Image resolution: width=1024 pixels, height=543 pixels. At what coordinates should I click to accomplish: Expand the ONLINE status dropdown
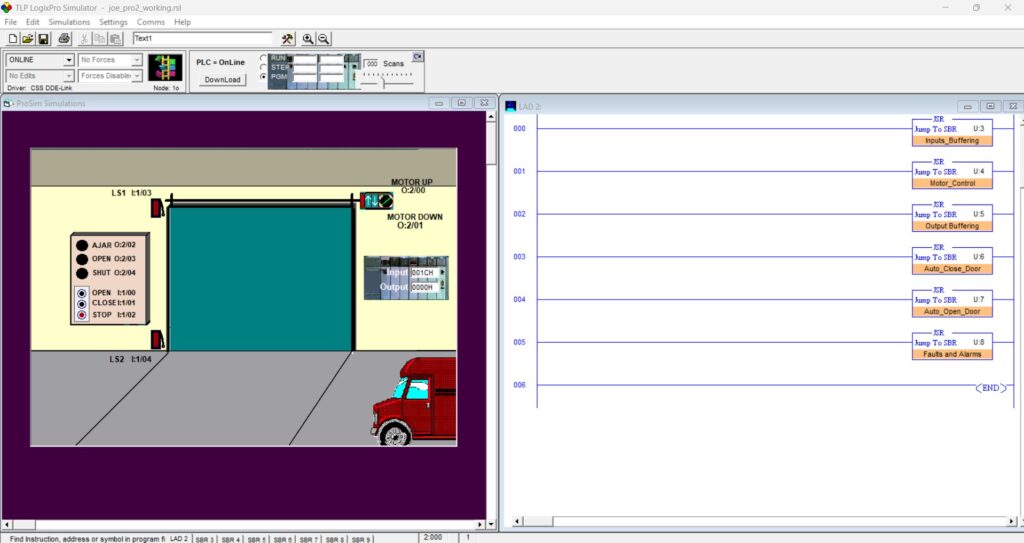click(68, 60)
